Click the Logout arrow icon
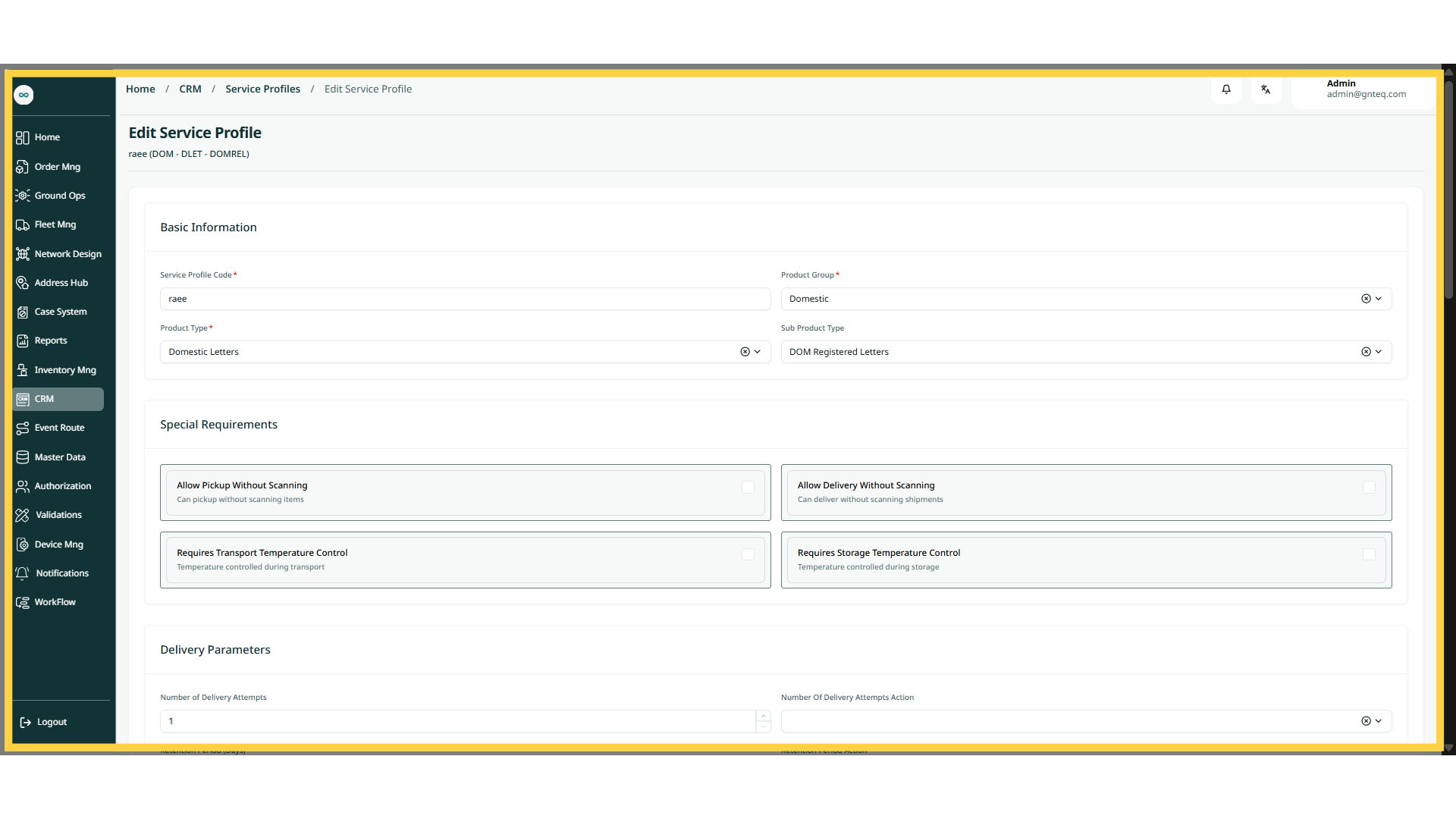 25,722
